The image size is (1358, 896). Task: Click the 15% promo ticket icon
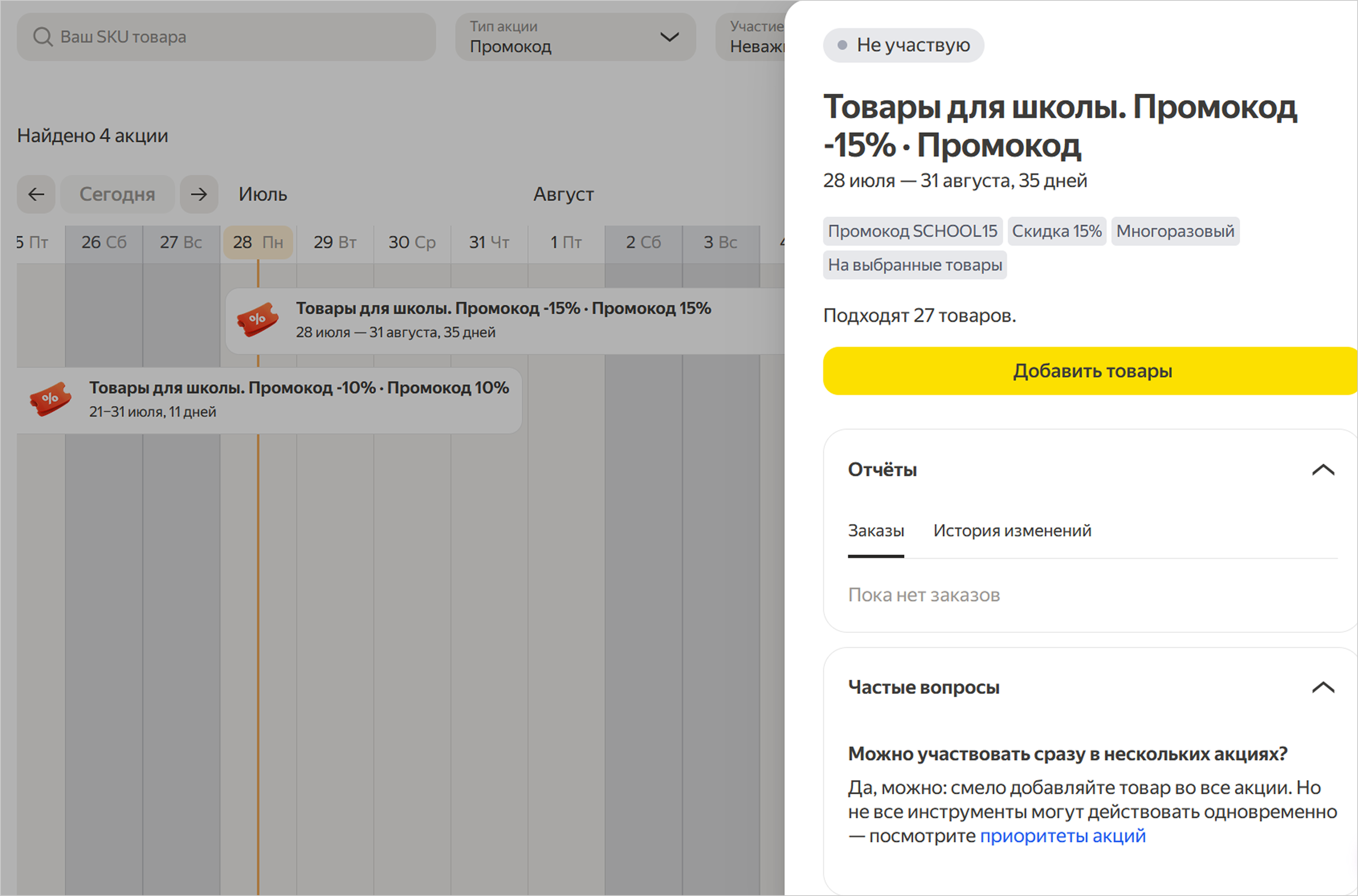pyautogui.click(x=258, y=320)
